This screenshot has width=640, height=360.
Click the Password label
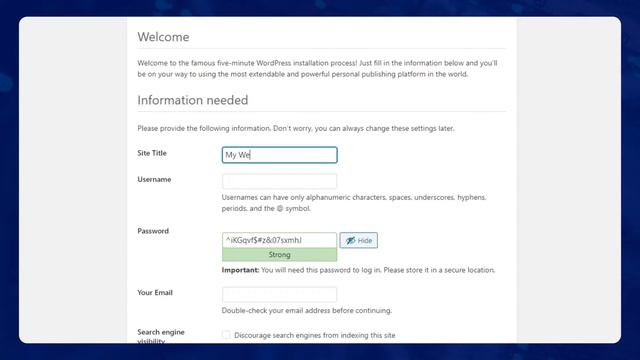coord(153,231)
